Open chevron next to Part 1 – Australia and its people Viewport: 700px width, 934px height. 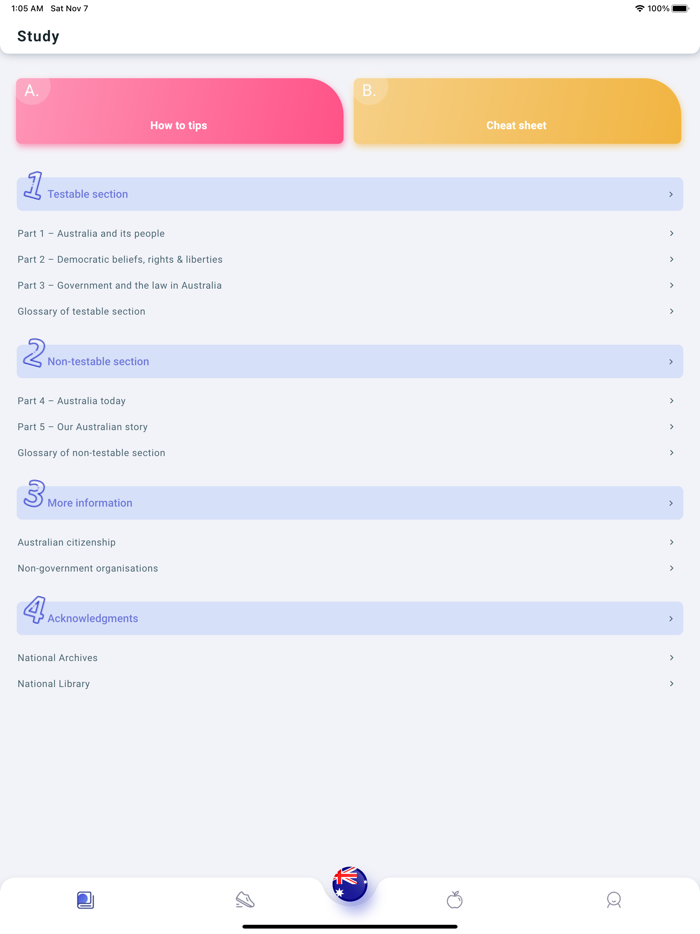pyautogui.click(x=672, y=233)
